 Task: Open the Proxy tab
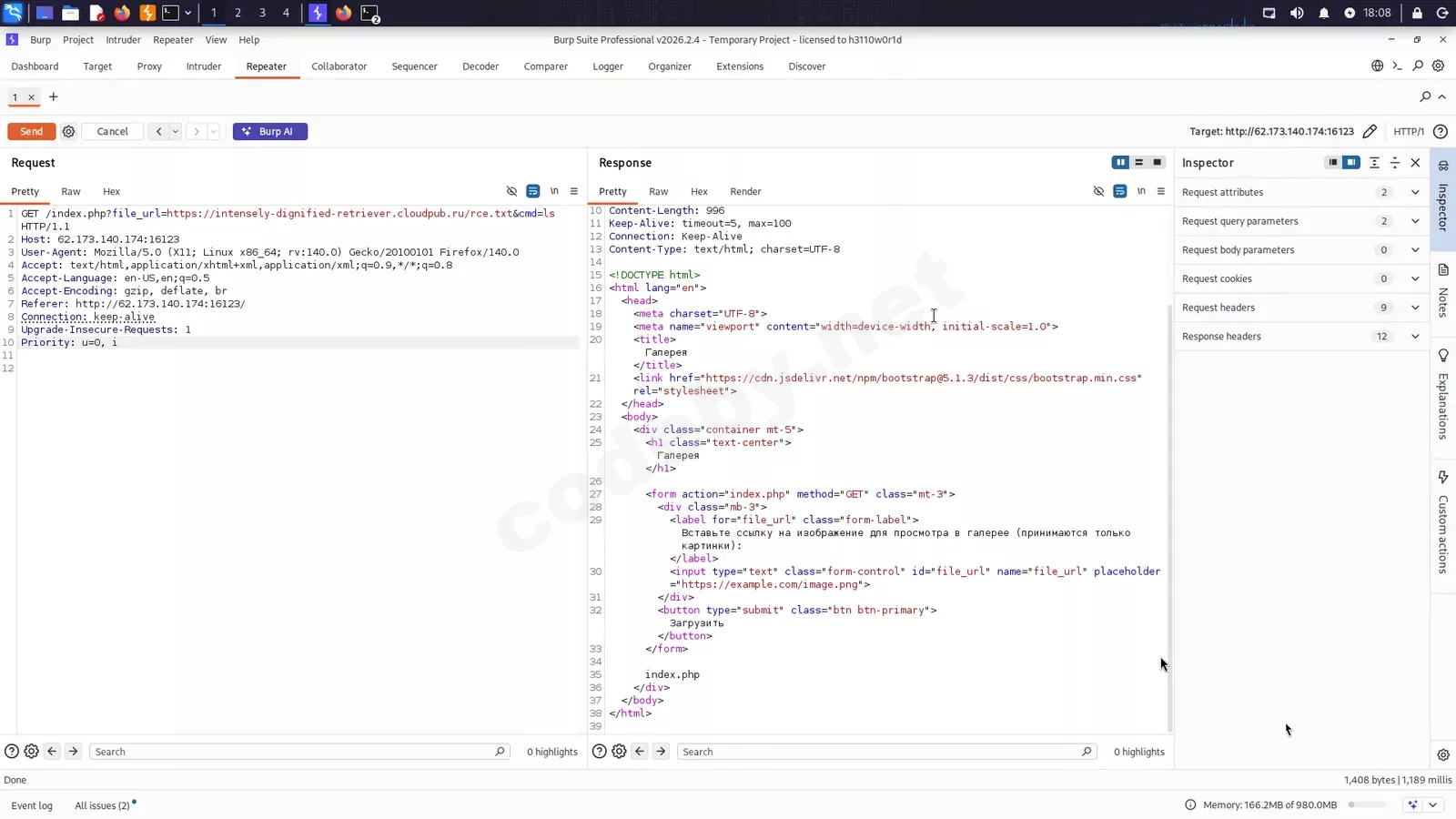coord(149,66)
